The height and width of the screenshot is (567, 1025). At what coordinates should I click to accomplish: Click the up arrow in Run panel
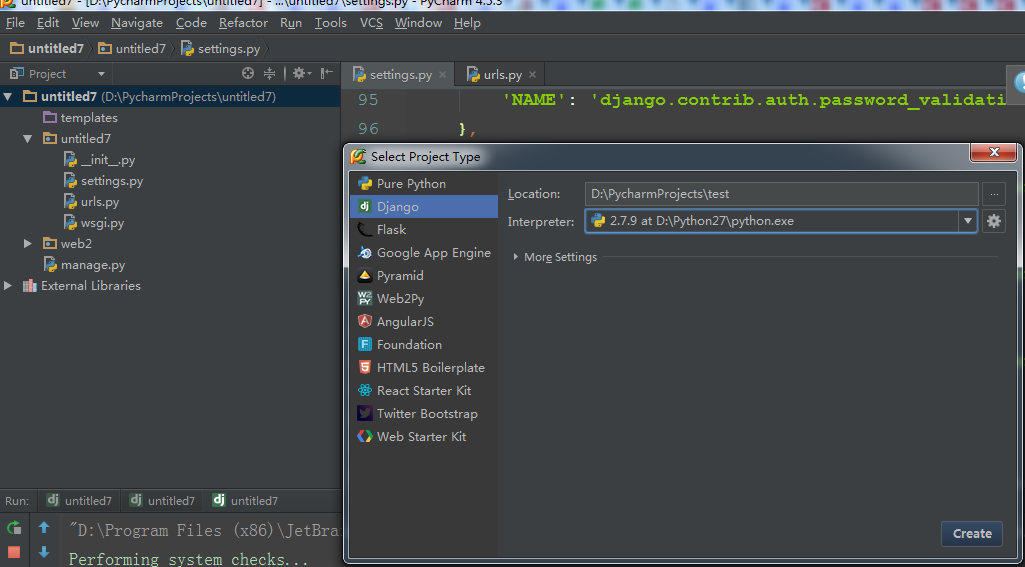(x=44, y=527)
